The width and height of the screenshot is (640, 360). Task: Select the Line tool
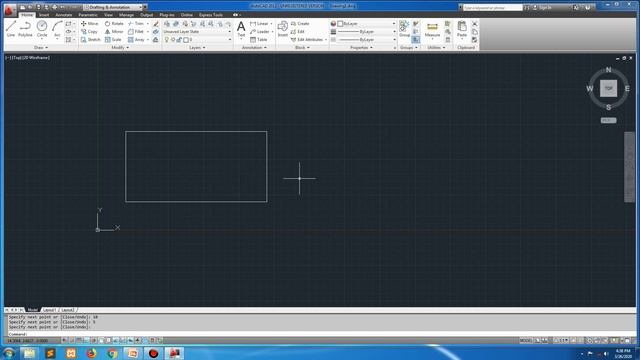(x=11, y=29)
